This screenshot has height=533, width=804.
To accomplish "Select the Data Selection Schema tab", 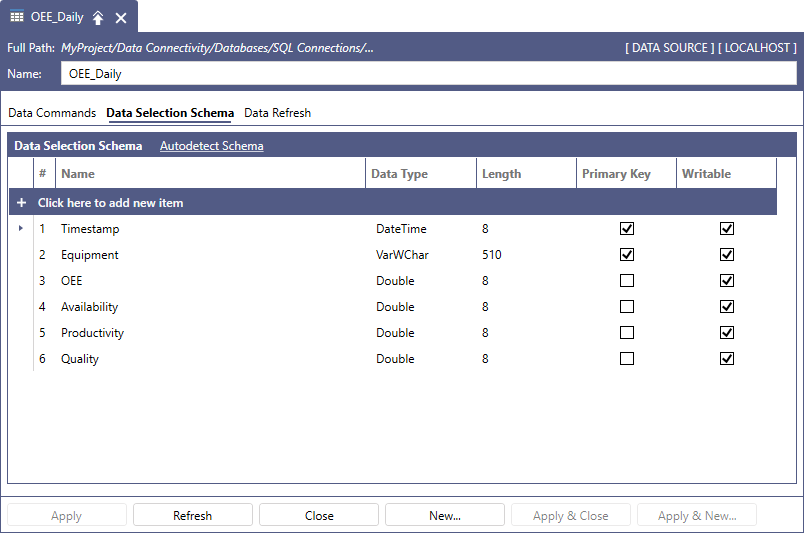I will (x=170, y=113).
